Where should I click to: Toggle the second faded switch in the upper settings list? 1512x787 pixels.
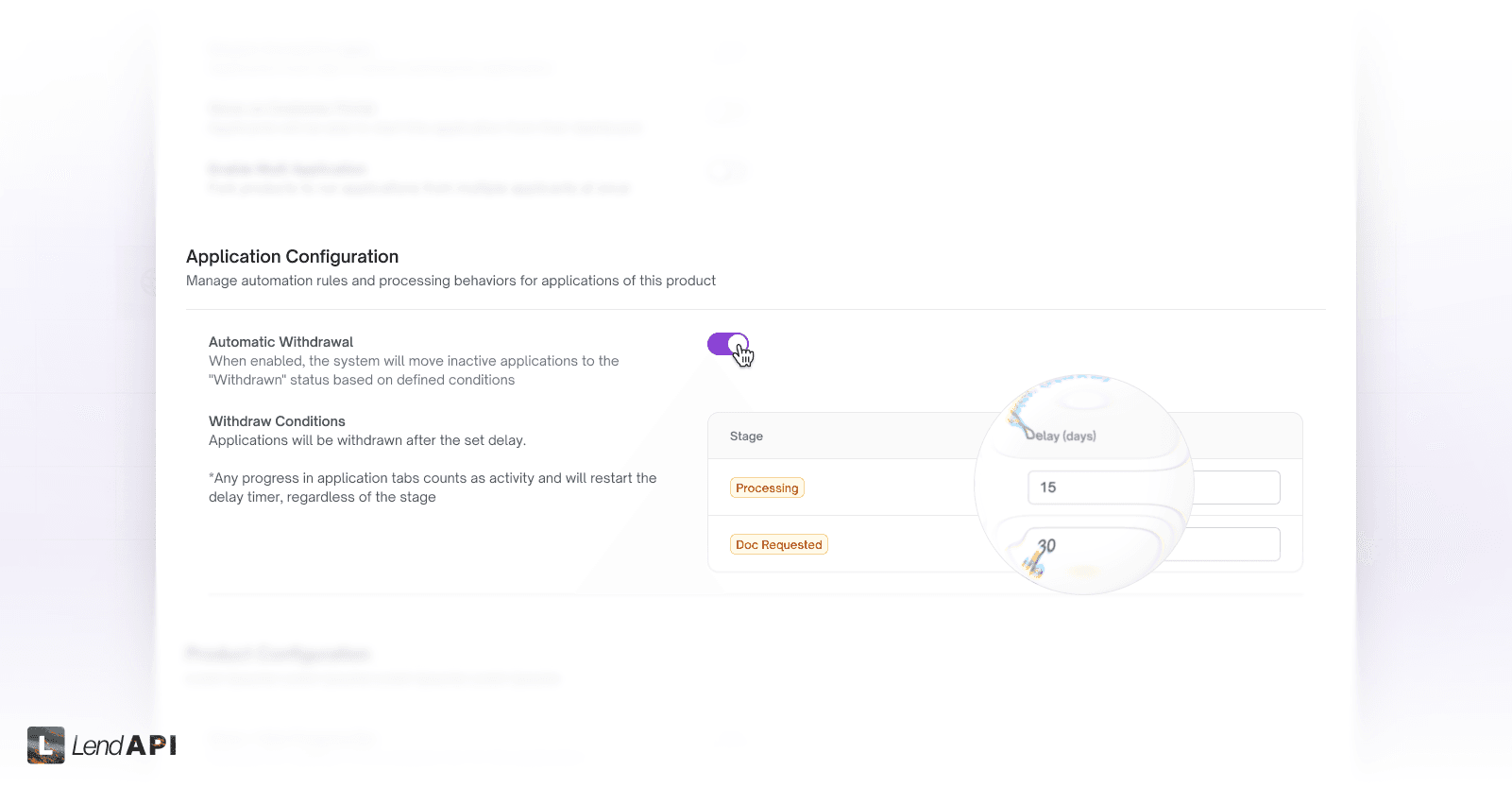click(727, 111)
